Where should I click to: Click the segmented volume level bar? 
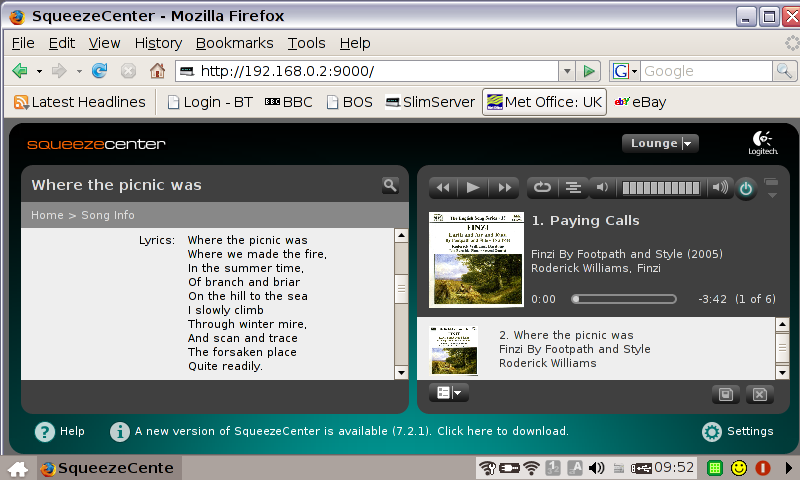(x=660, y=187)
